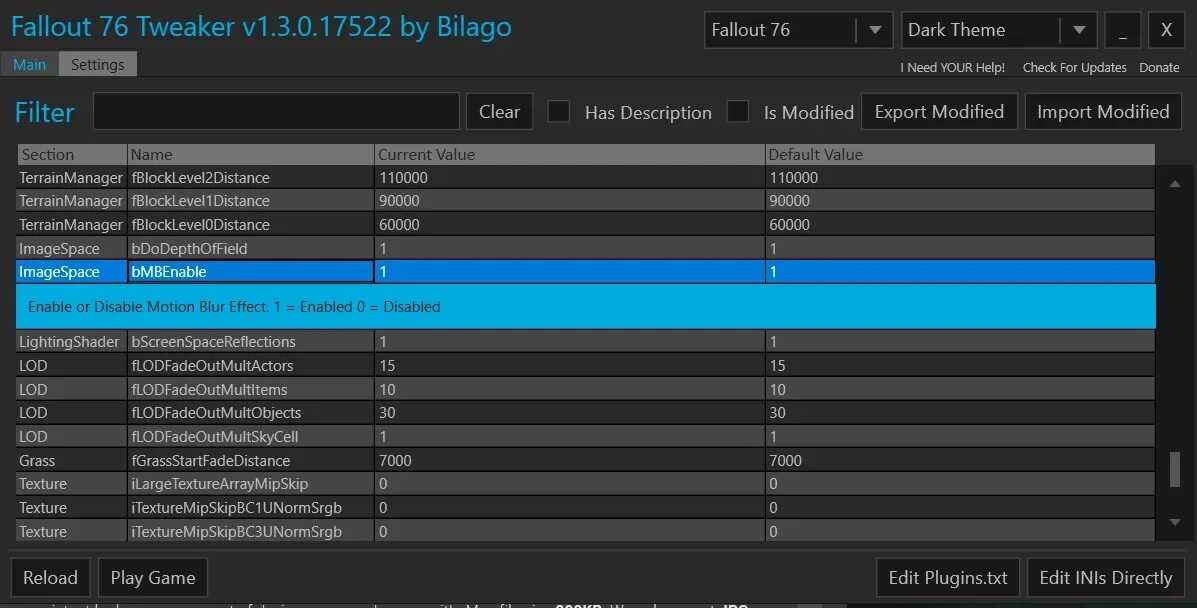Select the fBlockLevel2Distance row name

250,178
